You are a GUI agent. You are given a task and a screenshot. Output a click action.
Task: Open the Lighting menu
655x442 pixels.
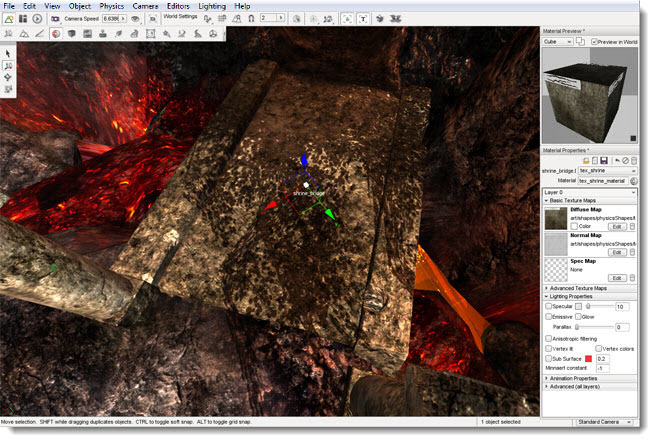pos(212,6)
